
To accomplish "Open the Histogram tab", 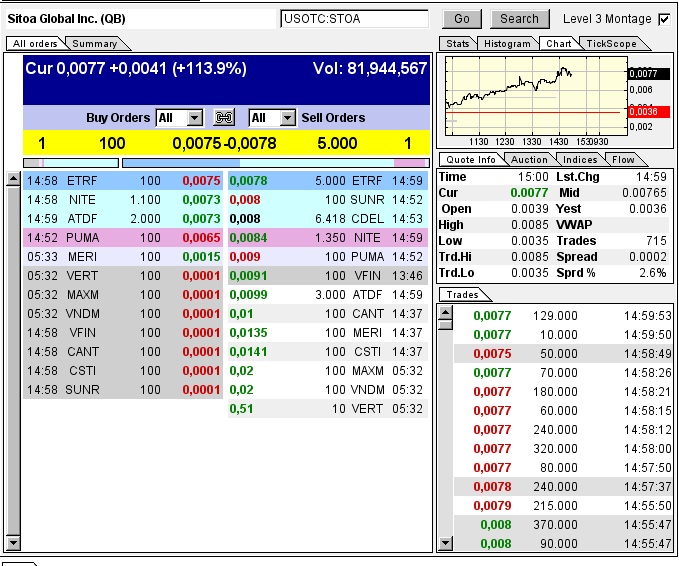I will 507,44.
